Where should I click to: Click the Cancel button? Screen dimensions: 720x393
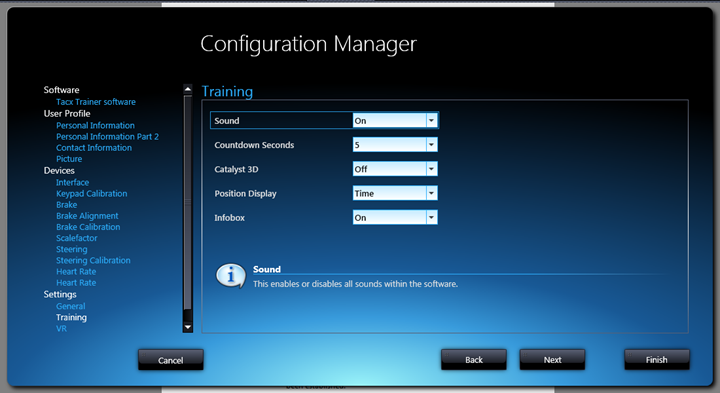[171, 360]
